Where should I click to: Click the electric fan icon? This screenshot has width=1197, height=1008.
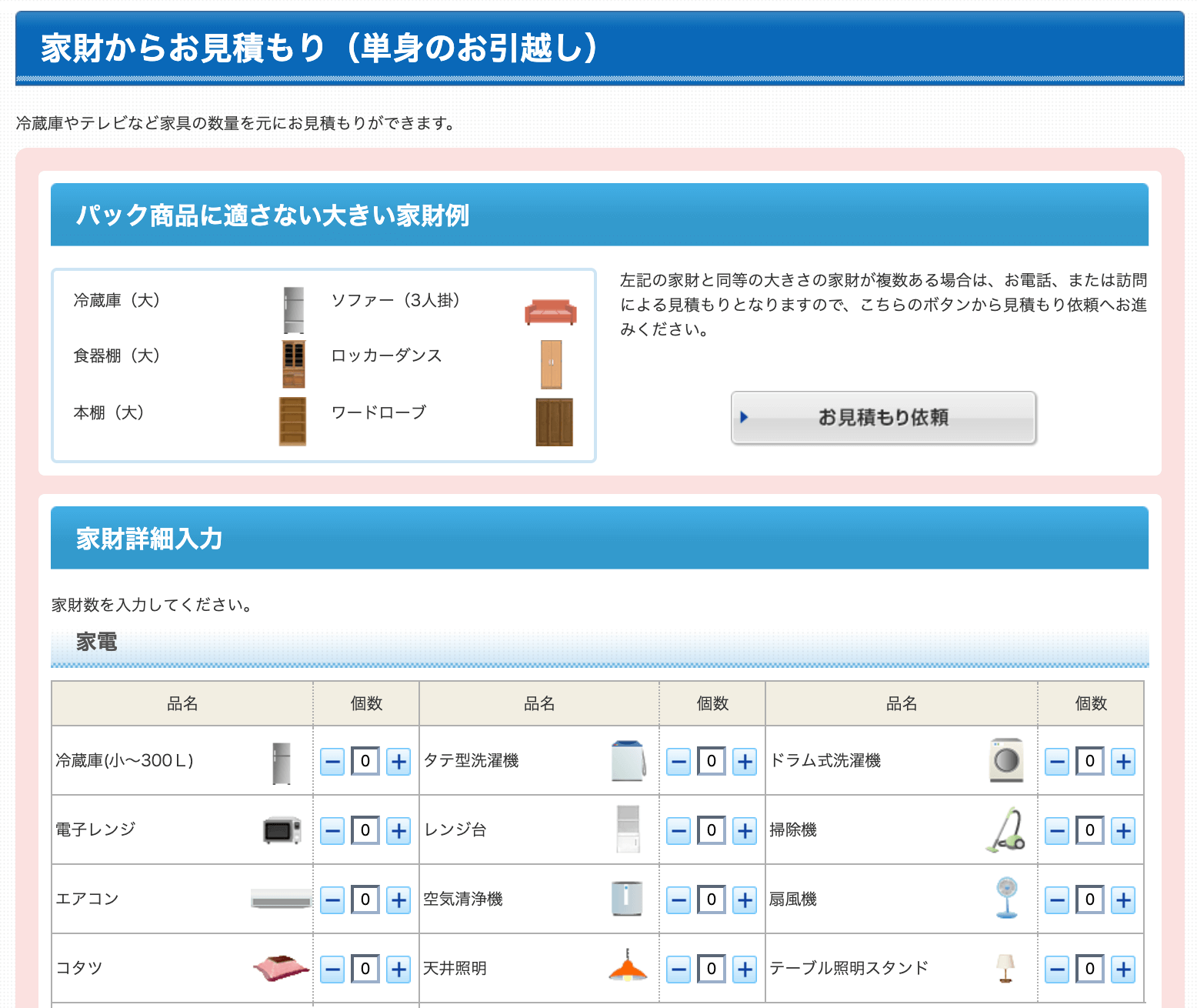(x=1006, y=897)
